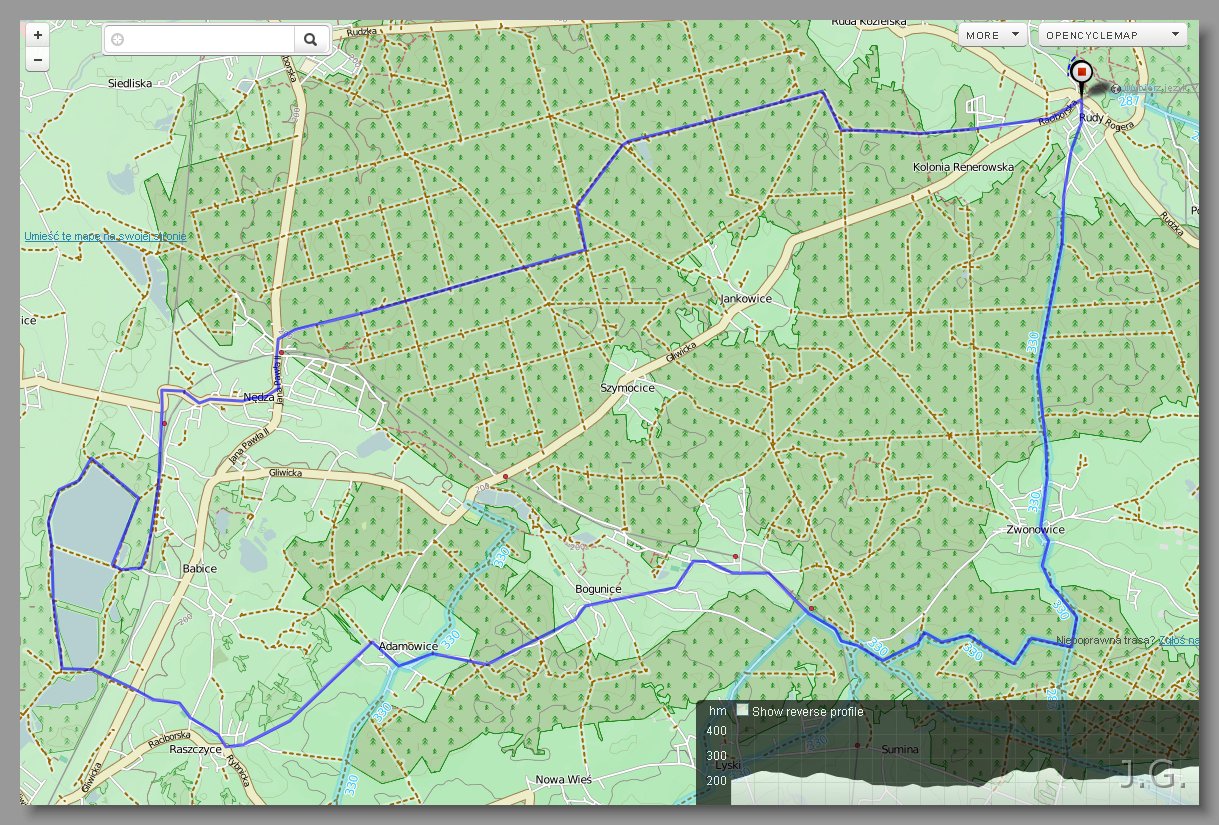
Task: Click the Adamowice label on the map
Action: tap(408, 646)
